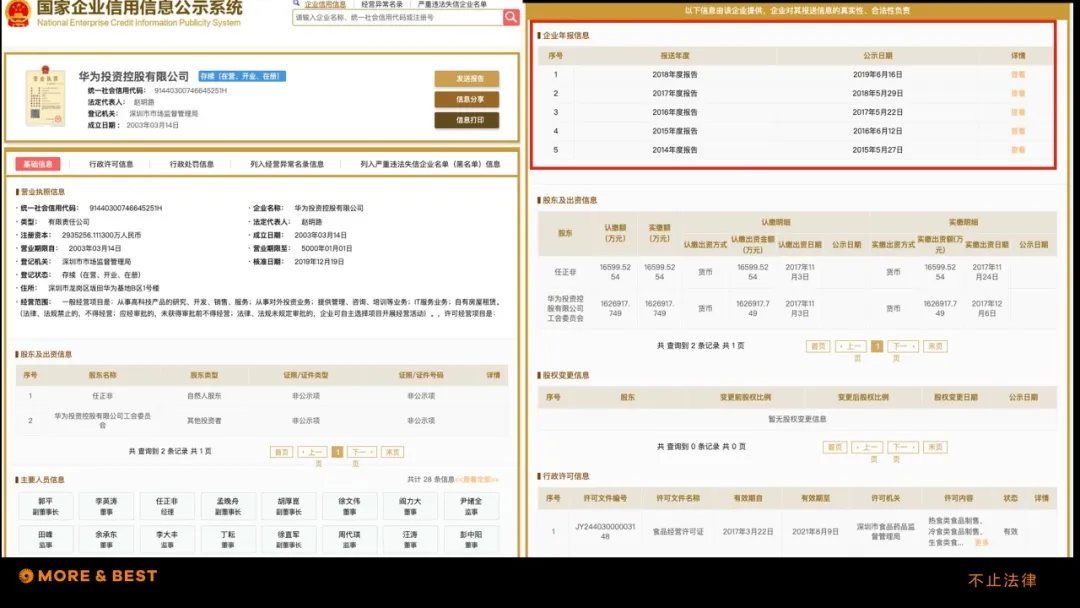
Task: View details of the 2016年度报告 row
Action: click(x=1018, y=112)
